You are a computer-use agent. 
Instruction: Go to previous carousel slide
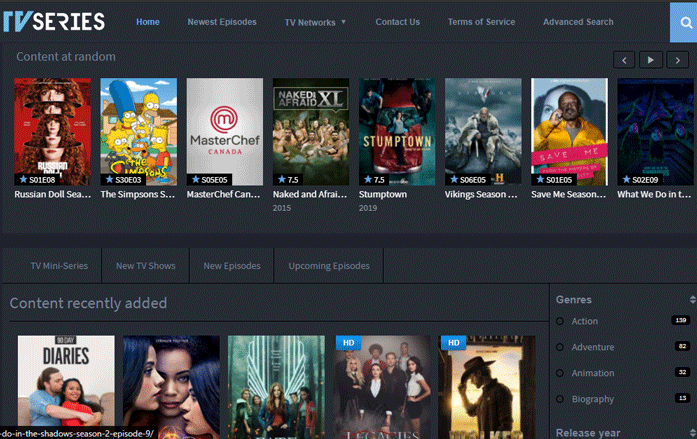624,60
